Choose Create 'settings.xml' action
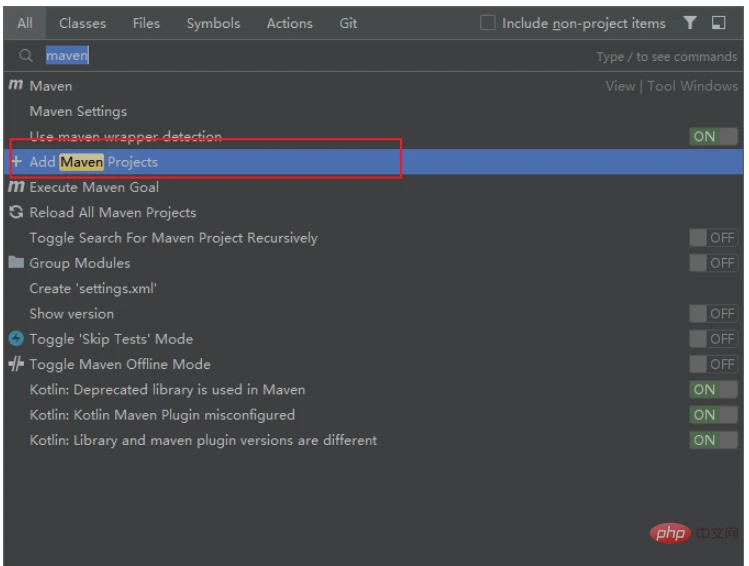The height and width of the screenshot is (566, 749). [93, 288]
